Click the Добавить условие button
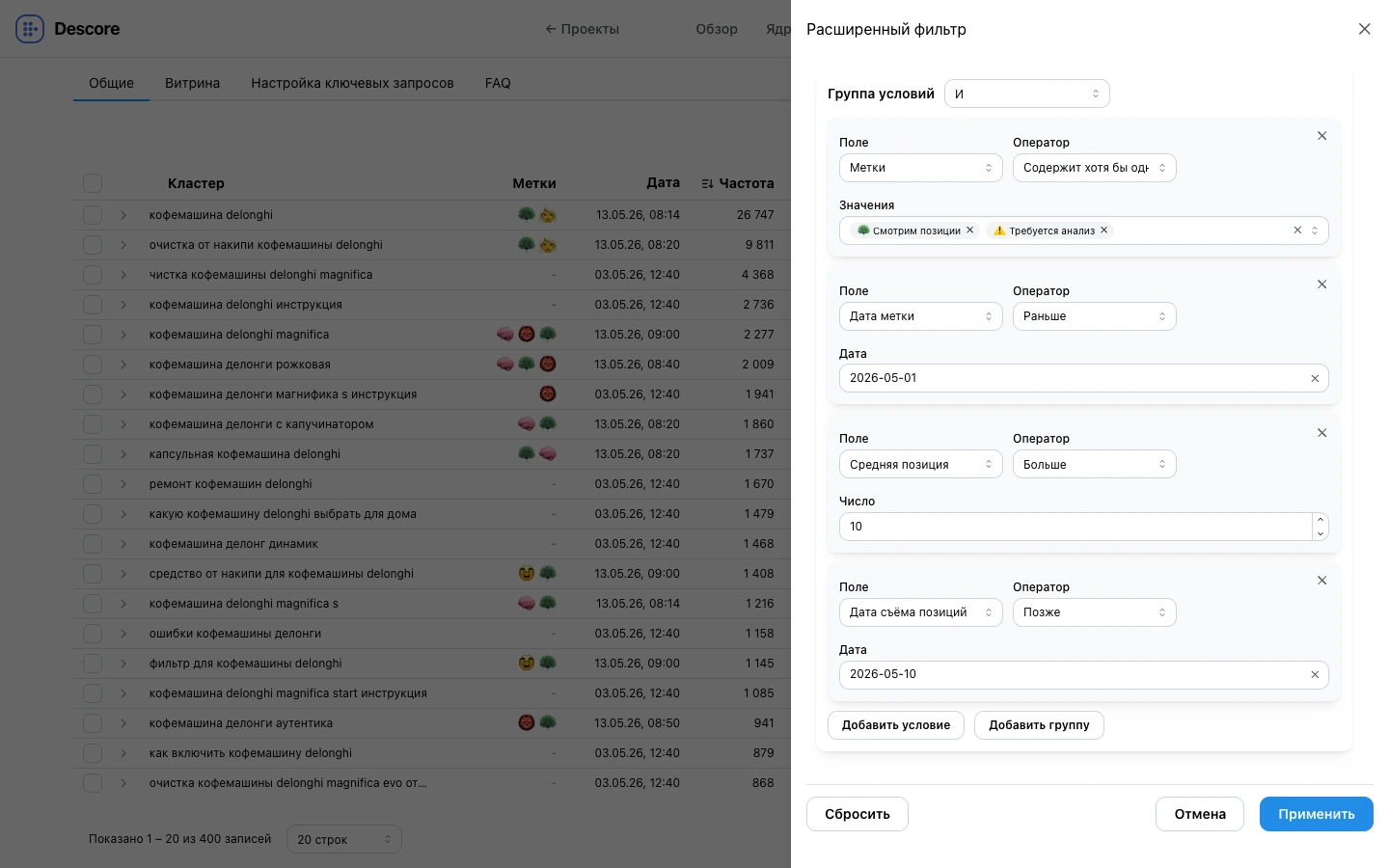This screenshot has height=868, width=1389. 896,725
